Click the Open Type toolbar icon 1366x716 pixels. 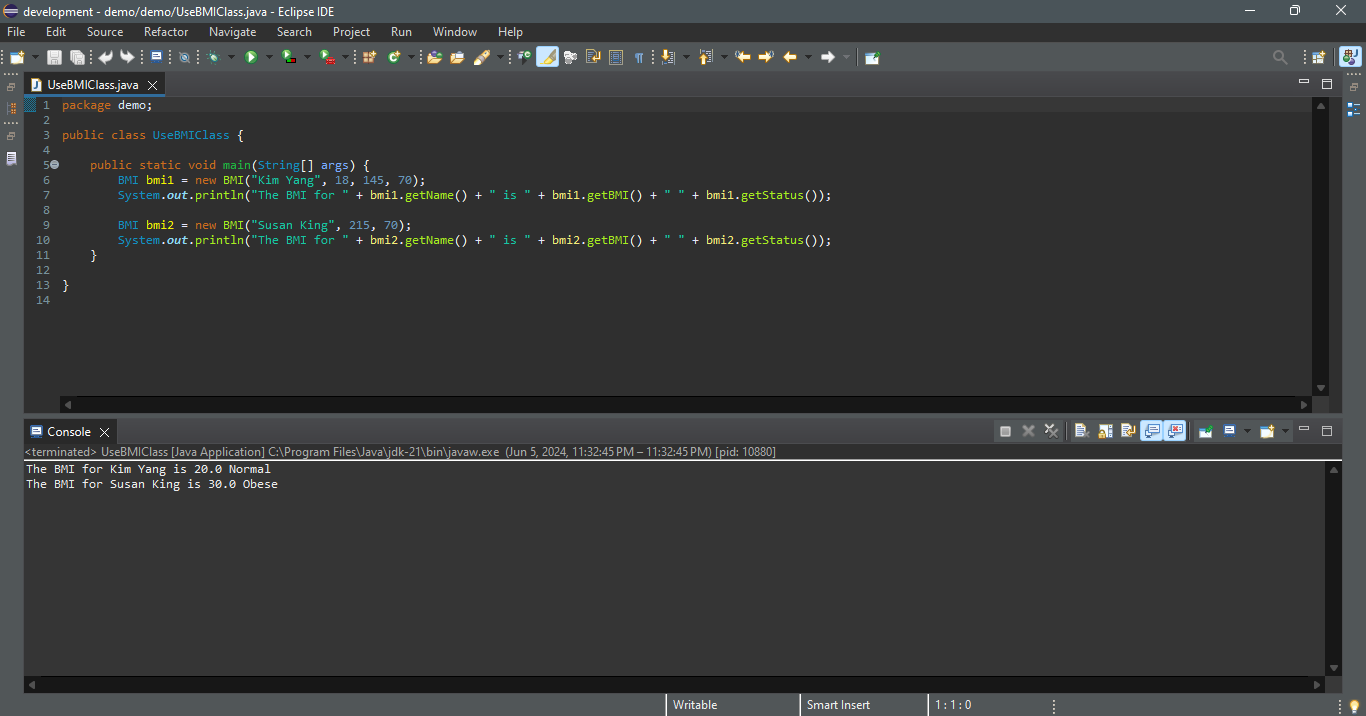[434, 57]
